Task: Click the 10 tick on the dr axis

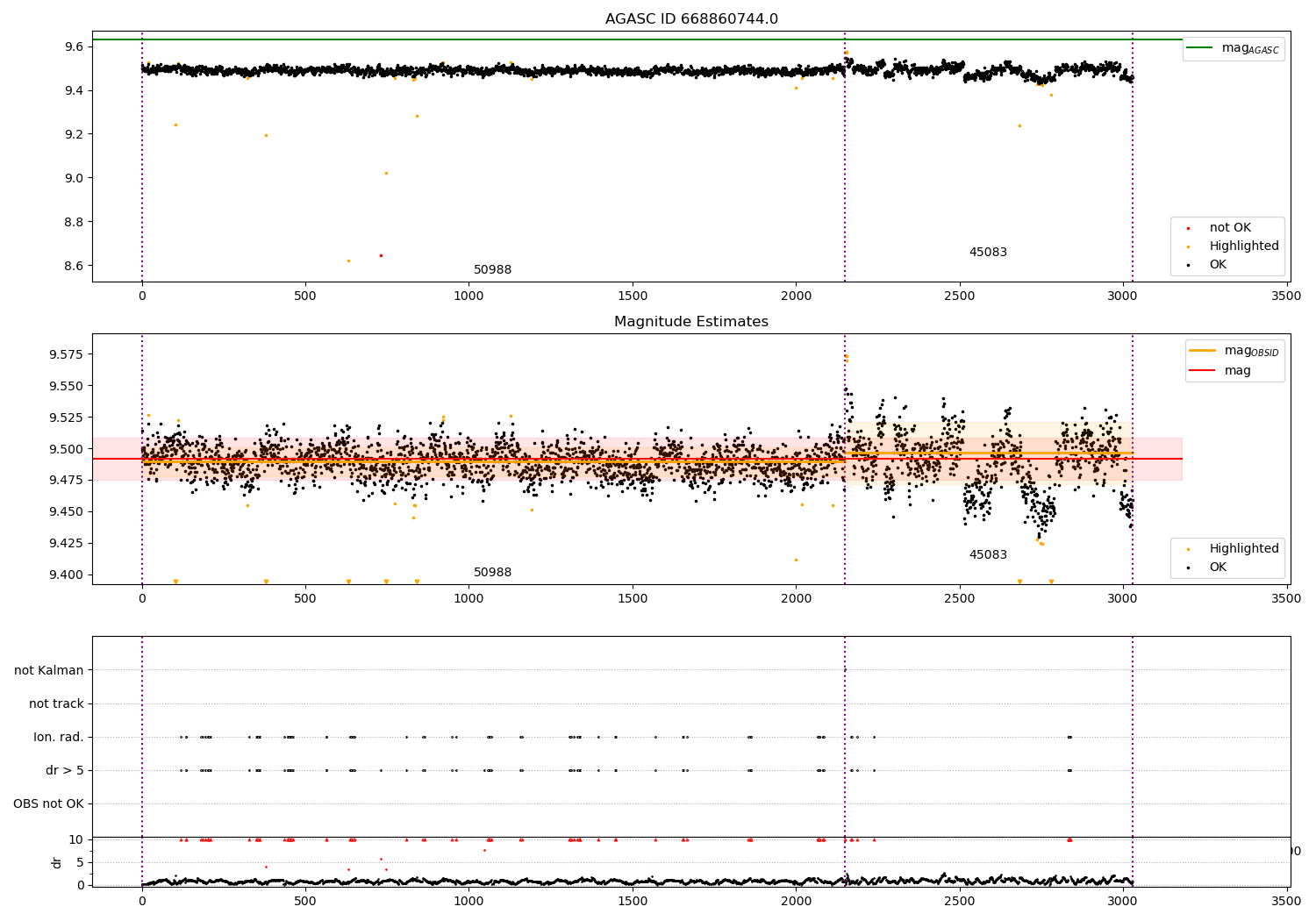Action: click(75, 839)
